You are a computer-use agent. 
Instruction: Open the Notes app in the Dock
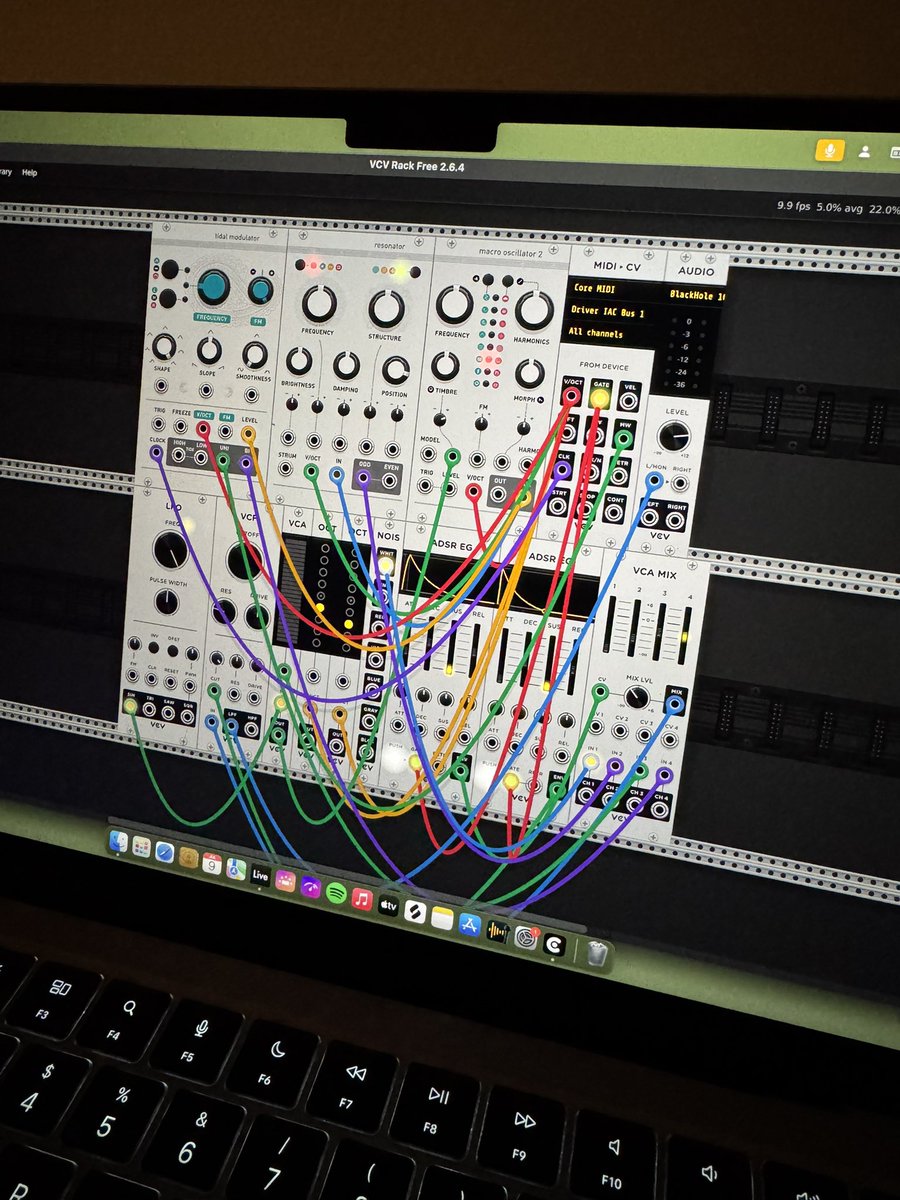tap(443, 920)
